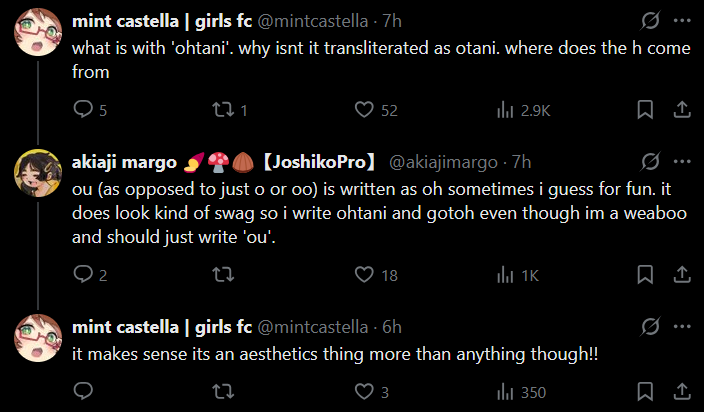This screenshot has height=412, width=704.
Task: Bookmark akiaji margo's reply tweet
Action: [x=646, y=275]
